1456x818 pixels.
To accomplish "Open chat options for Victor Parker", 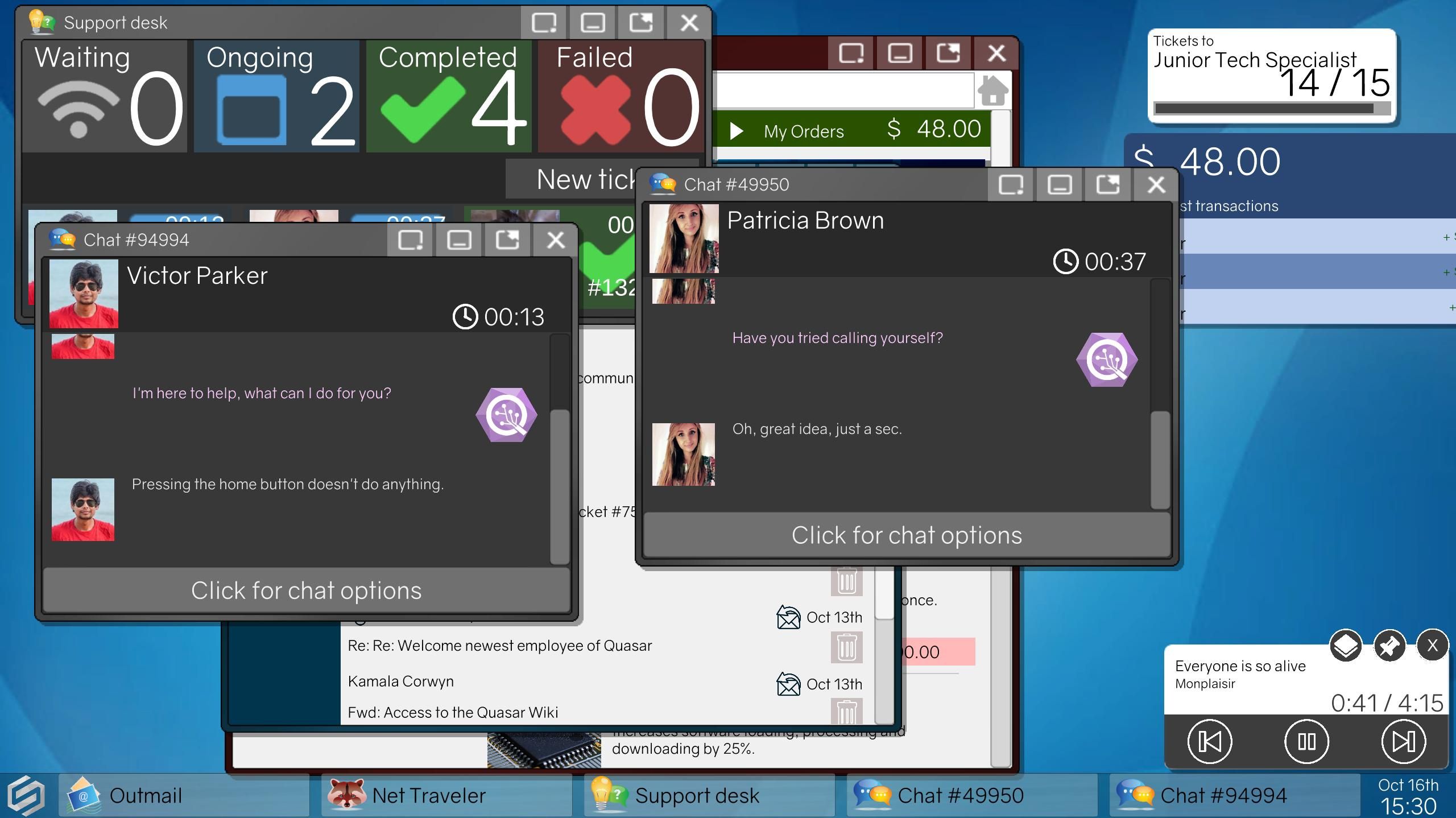I will click(x=307, y=590).
